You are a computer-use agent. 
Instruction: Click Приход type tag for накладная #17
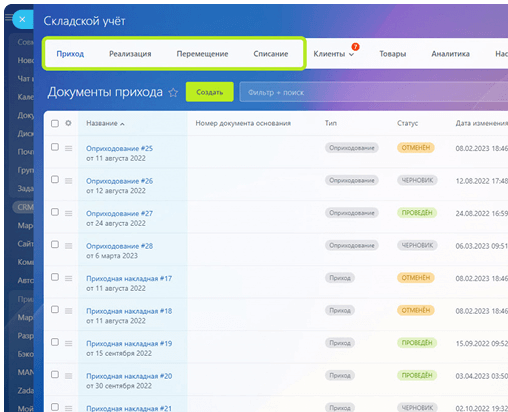point(340,278)
